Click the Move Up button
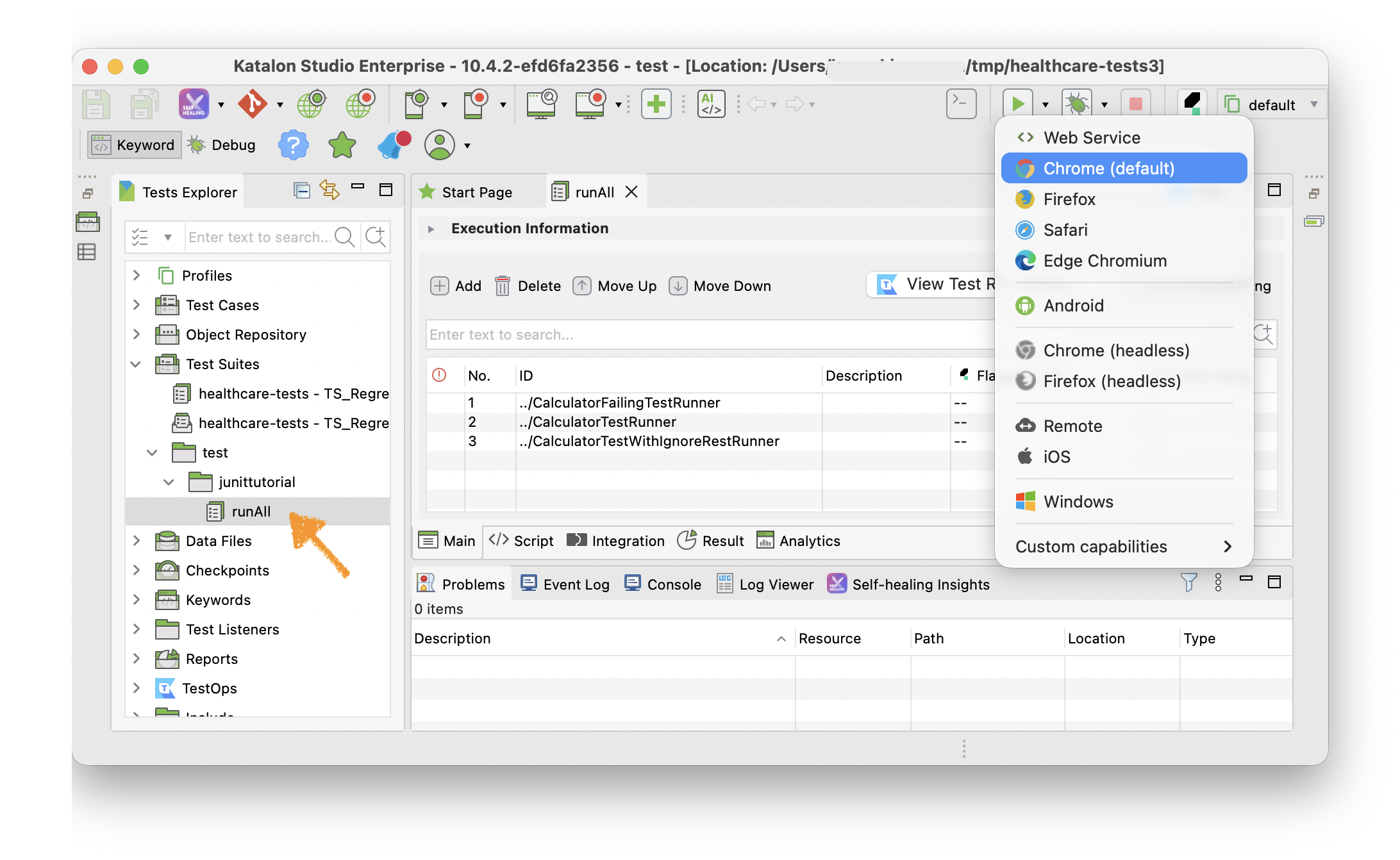The height and width of the screenshot is (860, 1400). pos(615,286)
